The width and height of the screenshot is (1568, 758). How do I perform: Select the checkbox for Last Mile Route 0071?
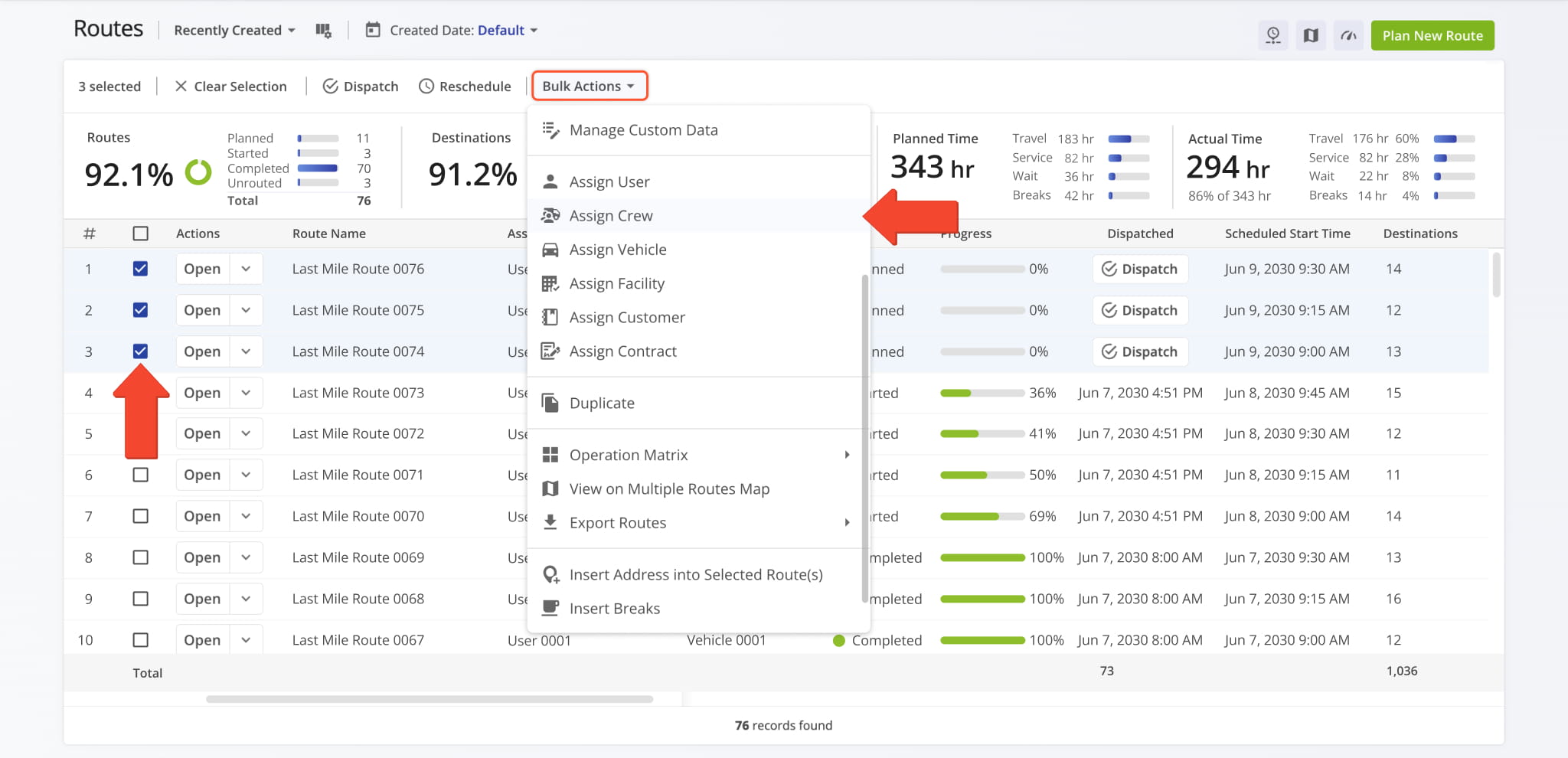click(x=140, y=475)
